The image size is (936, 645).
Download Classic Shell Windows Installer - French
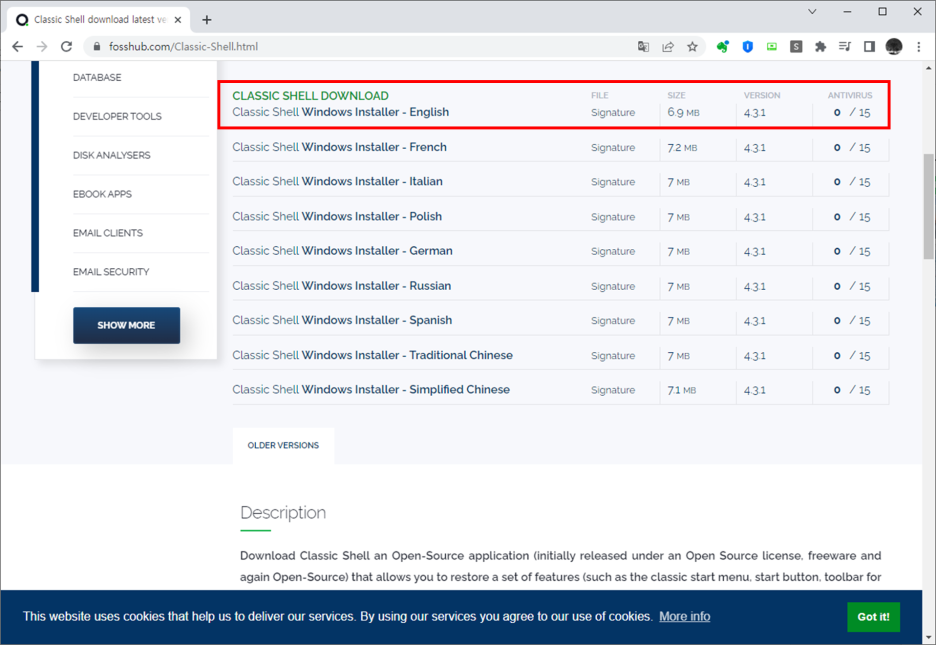[x=339, y=147]
